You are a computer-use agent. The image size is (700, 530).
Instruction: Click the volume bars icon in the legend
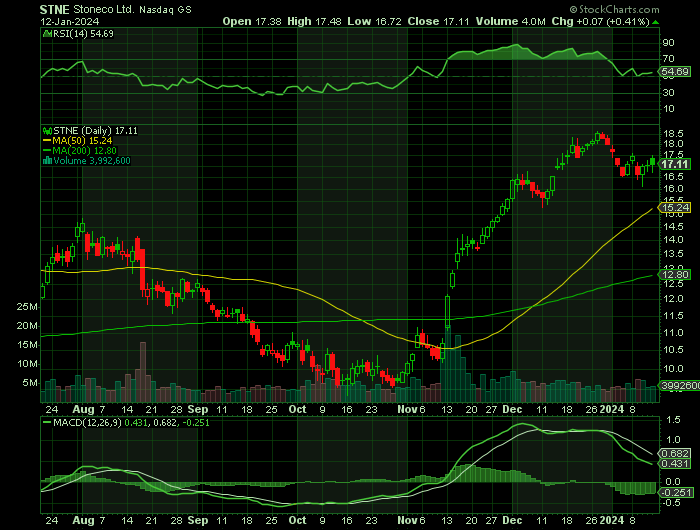pyautogui.click(x=47, y=161)
